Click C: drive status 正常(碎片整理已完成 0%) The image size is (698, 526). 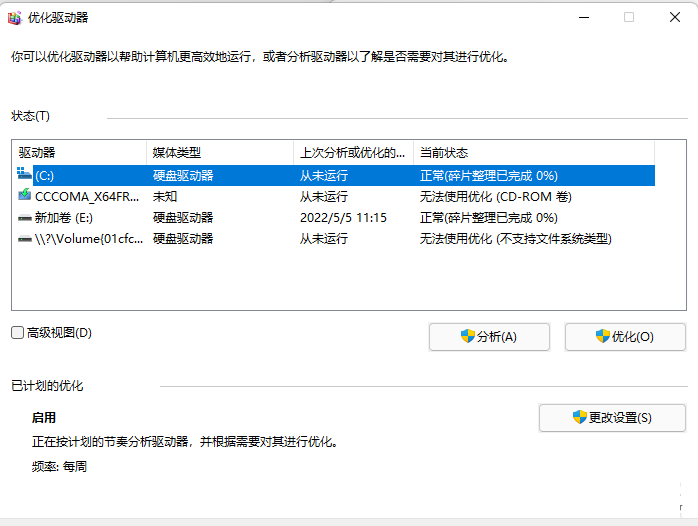coord(489,176)
